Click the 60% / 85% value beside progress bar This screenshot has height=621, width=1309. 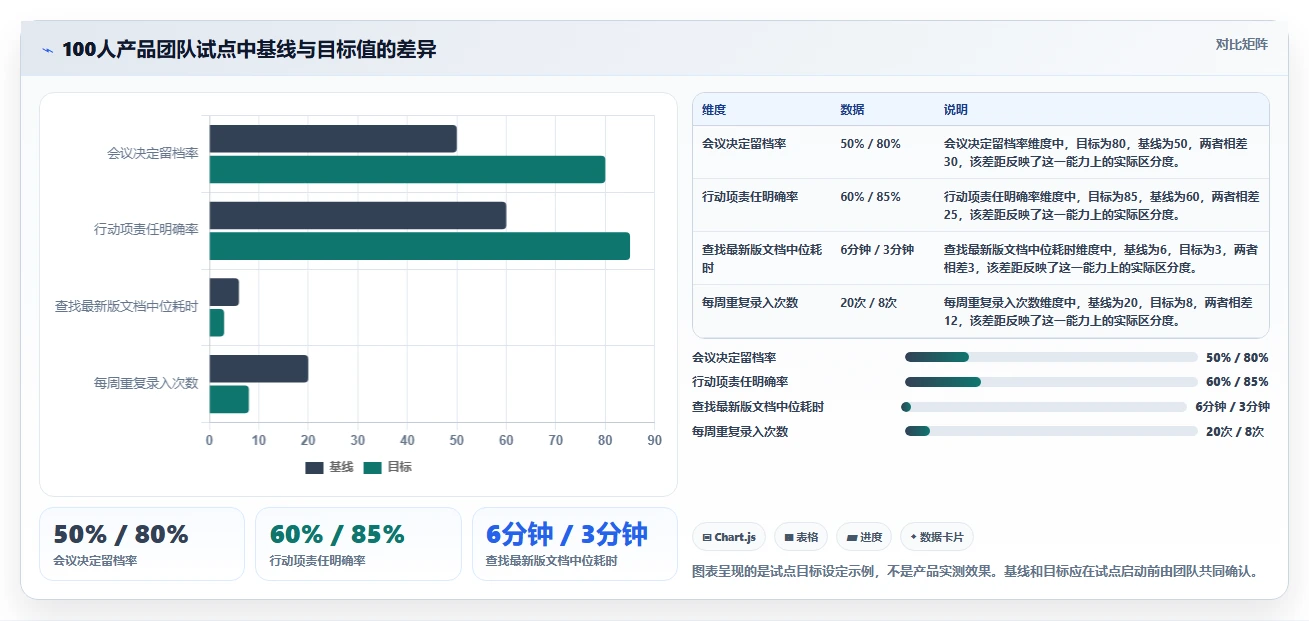(1237, 382)
